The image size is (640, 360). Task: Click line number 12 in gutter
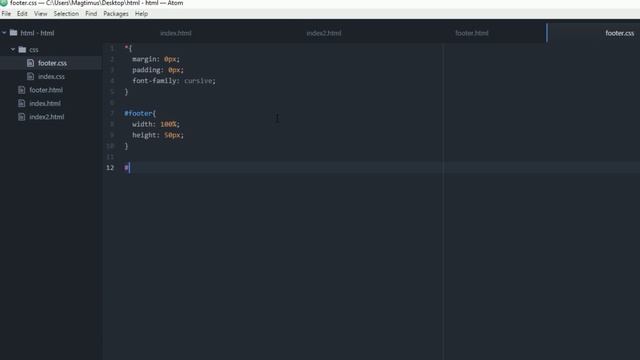(110, 168)
